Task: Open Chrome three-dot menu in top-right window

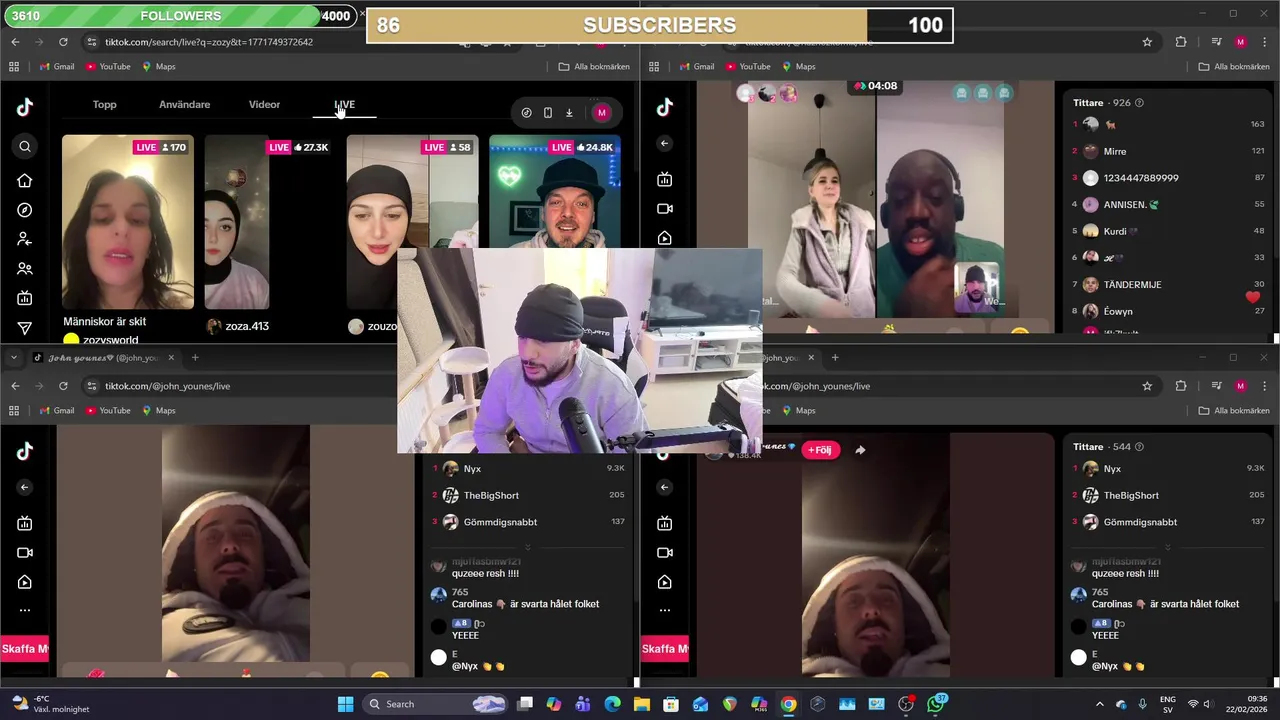Action: 1263,42
